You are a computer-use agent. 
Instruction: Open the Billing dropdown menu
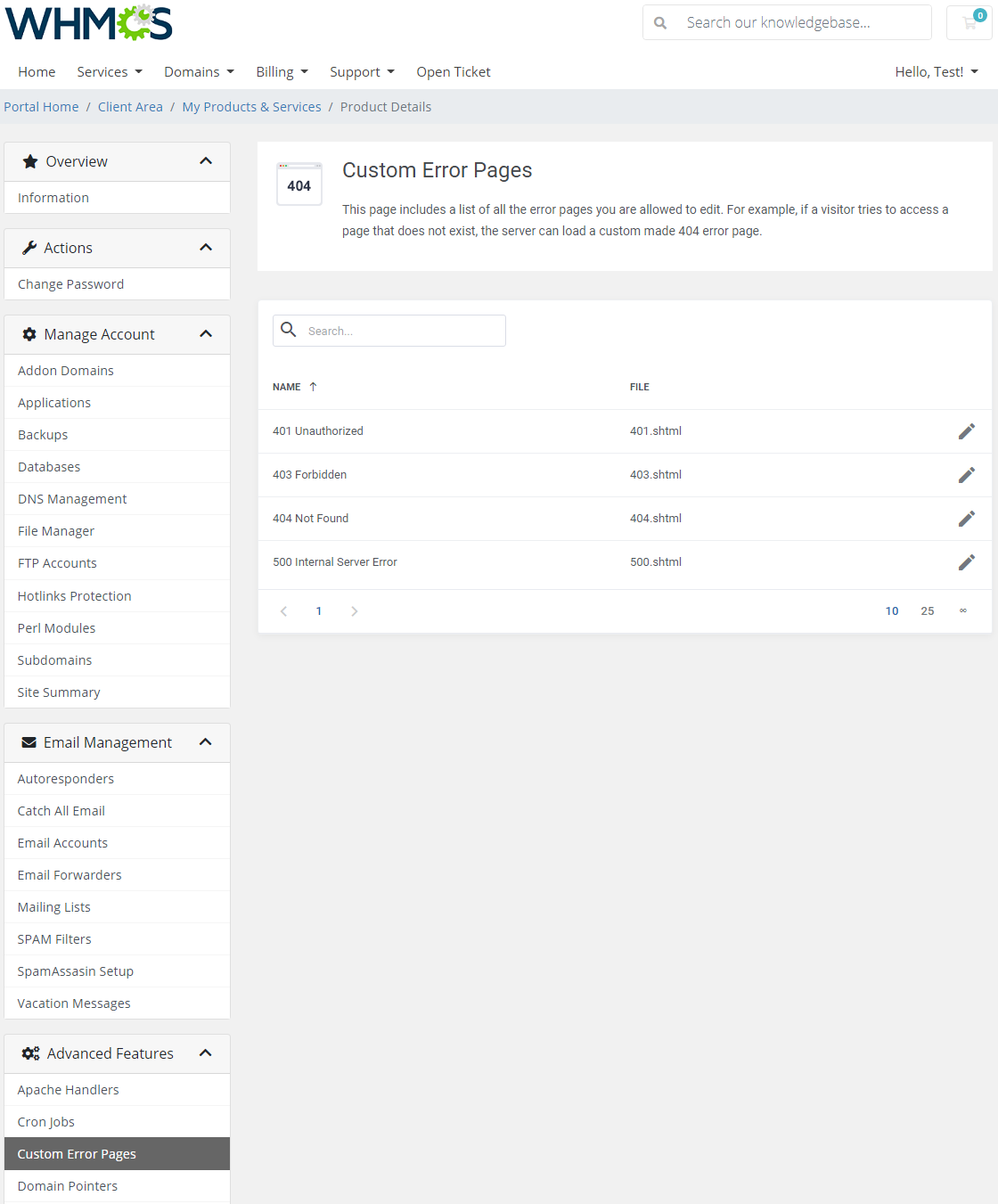(282, 72)
